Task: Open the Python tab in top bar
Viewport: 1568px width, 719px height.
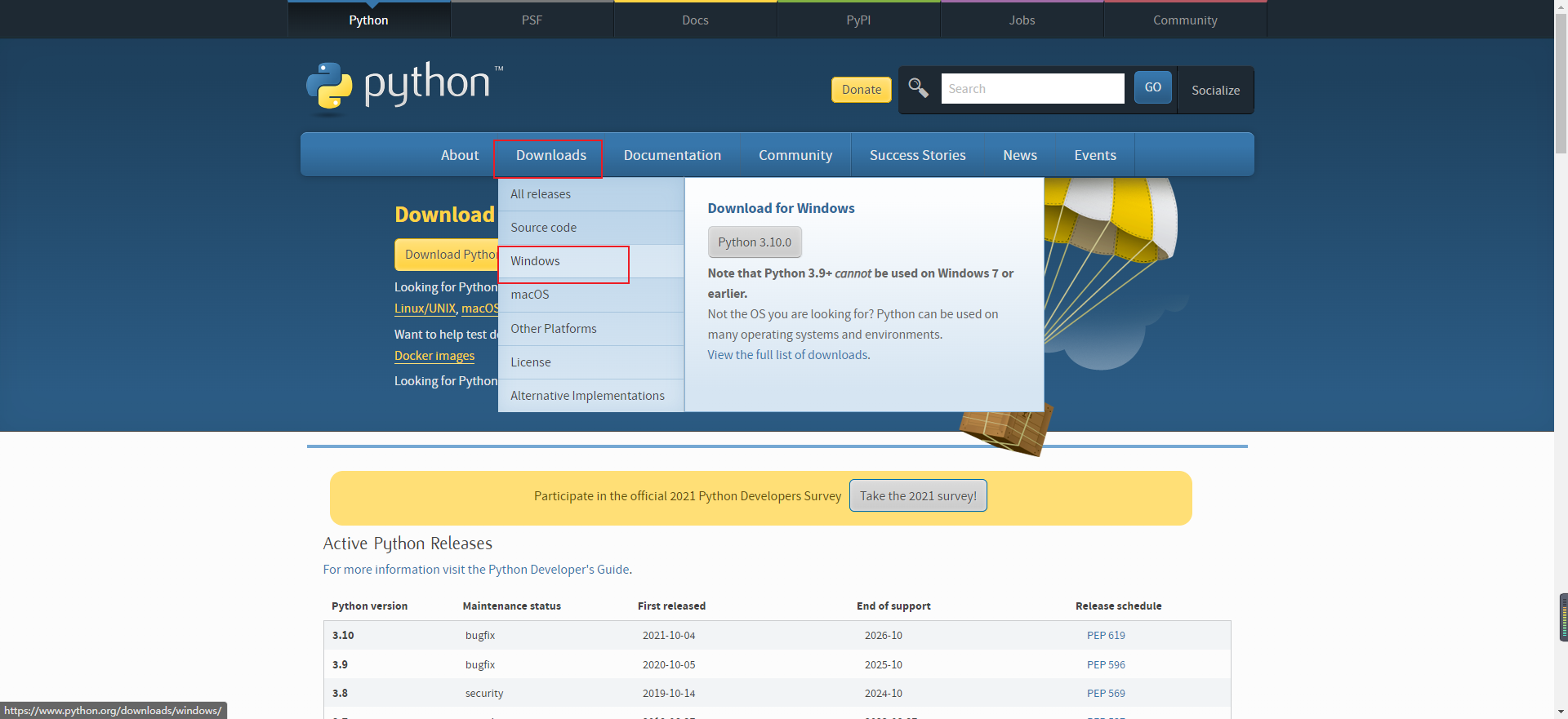Action: tap(368, 20)
